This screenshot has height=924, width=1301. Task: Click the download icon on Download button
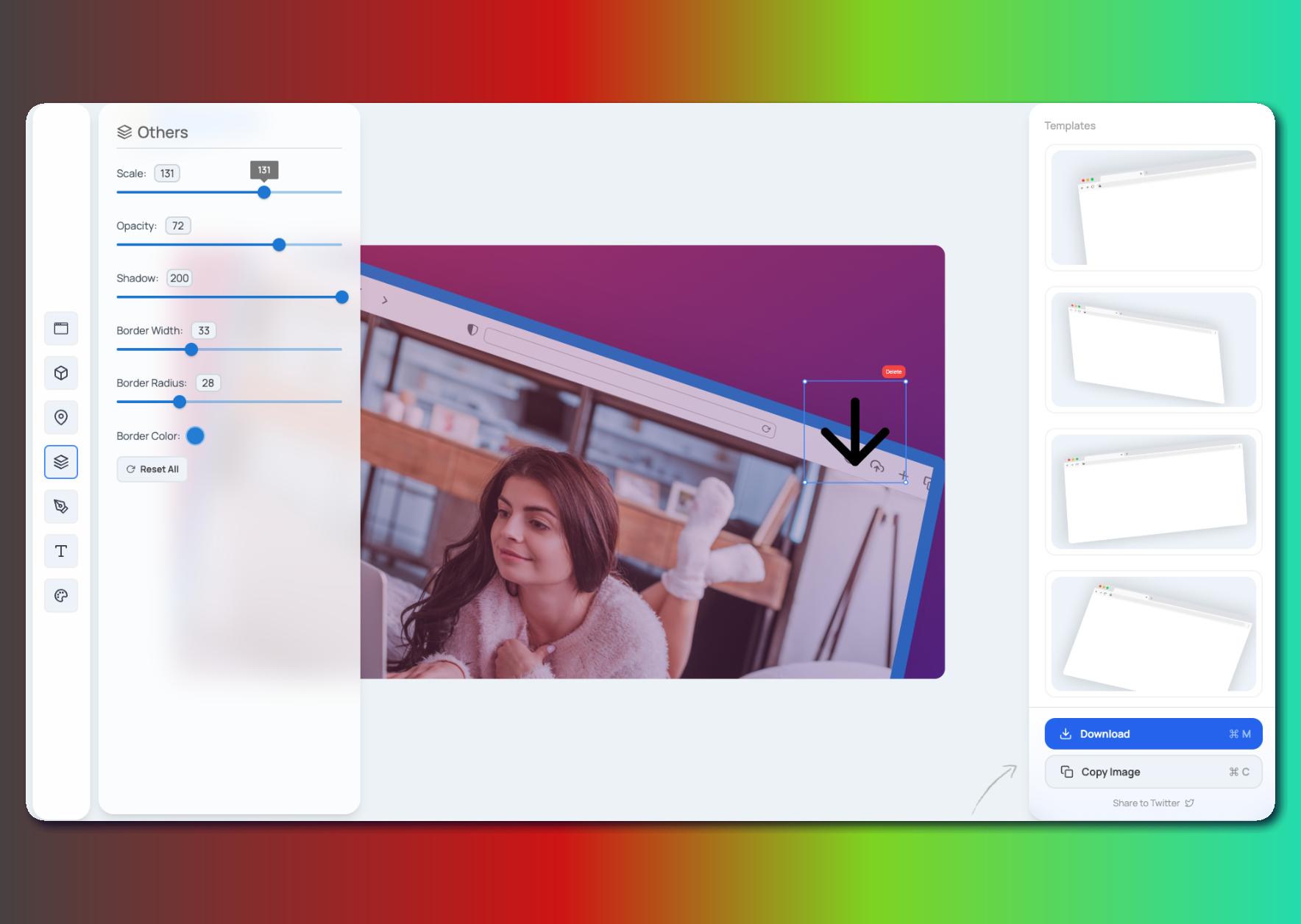click(1066, 733)
